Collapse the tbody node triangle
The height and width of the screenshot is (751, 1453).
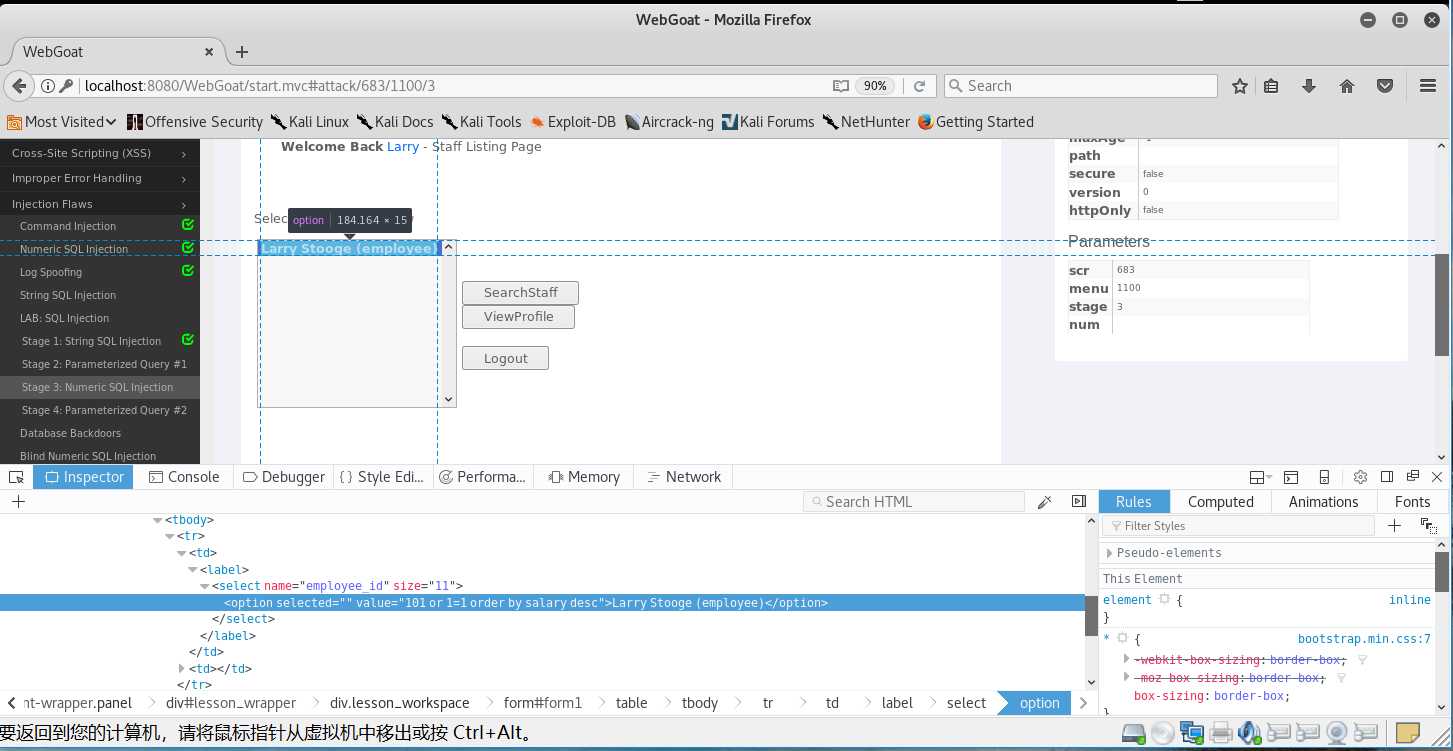pos(157,520)
